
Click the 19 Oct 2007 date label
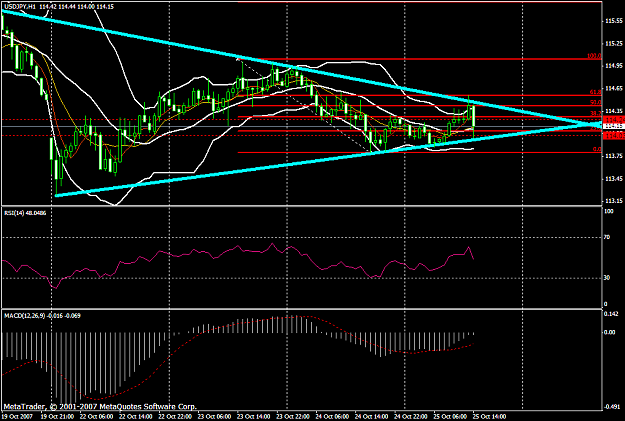coord(16,417)
